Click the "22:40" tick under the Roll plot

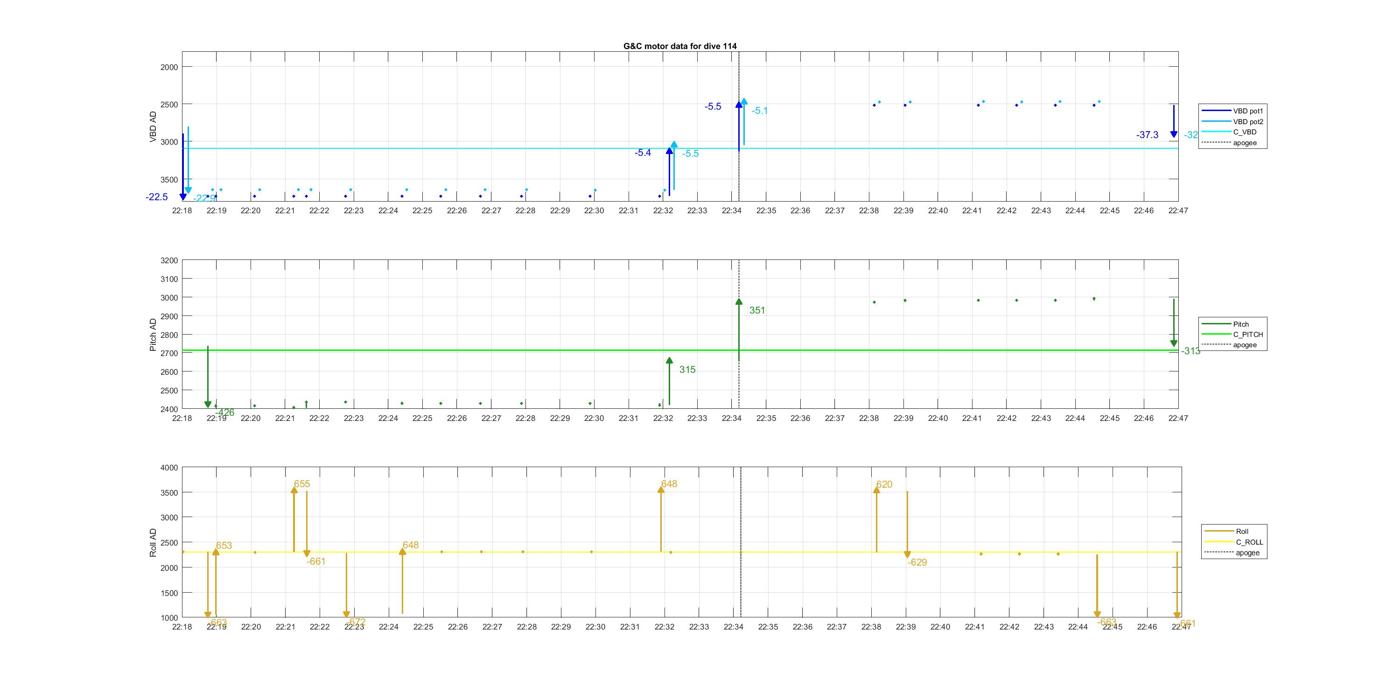point(940,627)
